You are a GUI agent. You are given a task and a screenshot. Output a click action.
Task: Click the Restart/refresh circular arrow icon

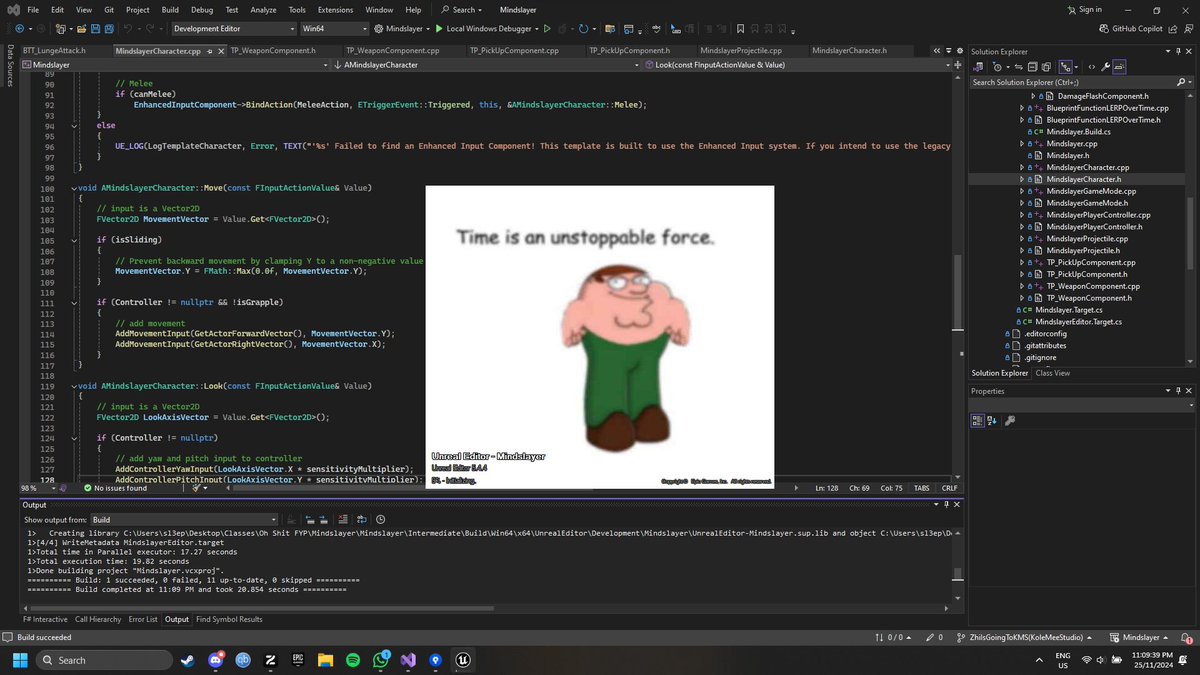(583, 29)
